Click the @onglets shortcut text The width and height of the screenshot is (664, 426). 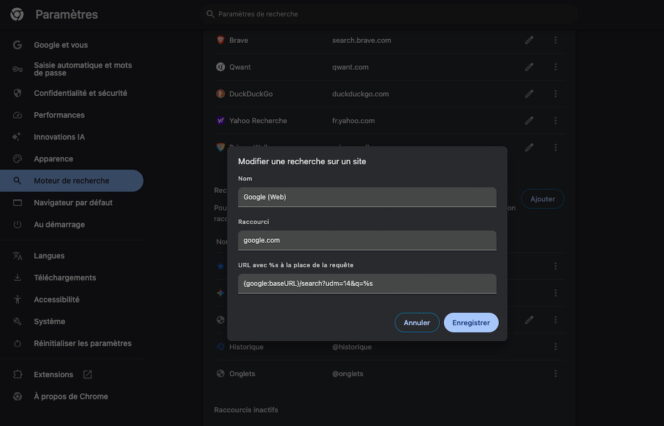[348, 373]
